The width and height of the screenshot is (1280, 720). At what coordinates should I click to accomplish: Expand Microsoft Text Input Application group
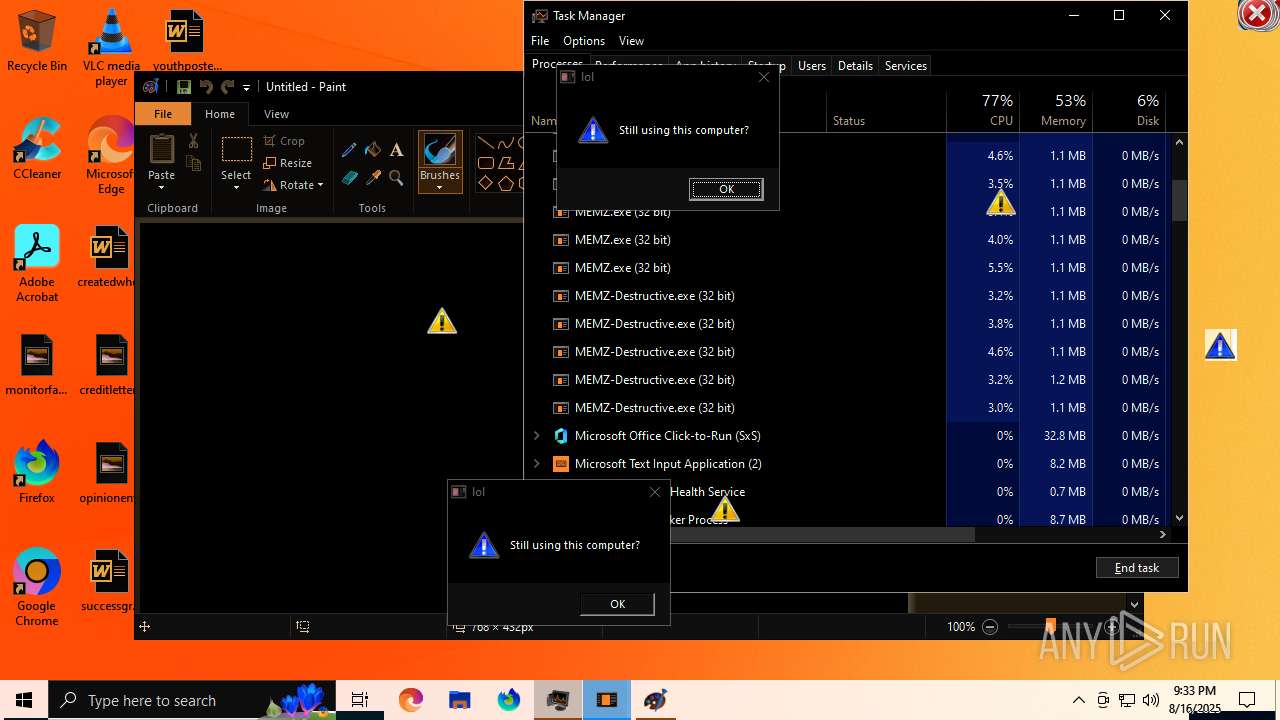click(537, 464)
